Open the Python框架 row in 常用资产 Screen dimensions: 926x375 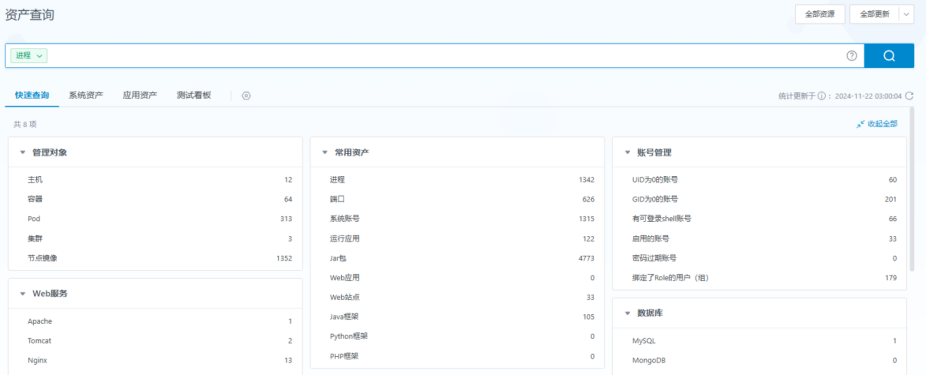(458, 336)
